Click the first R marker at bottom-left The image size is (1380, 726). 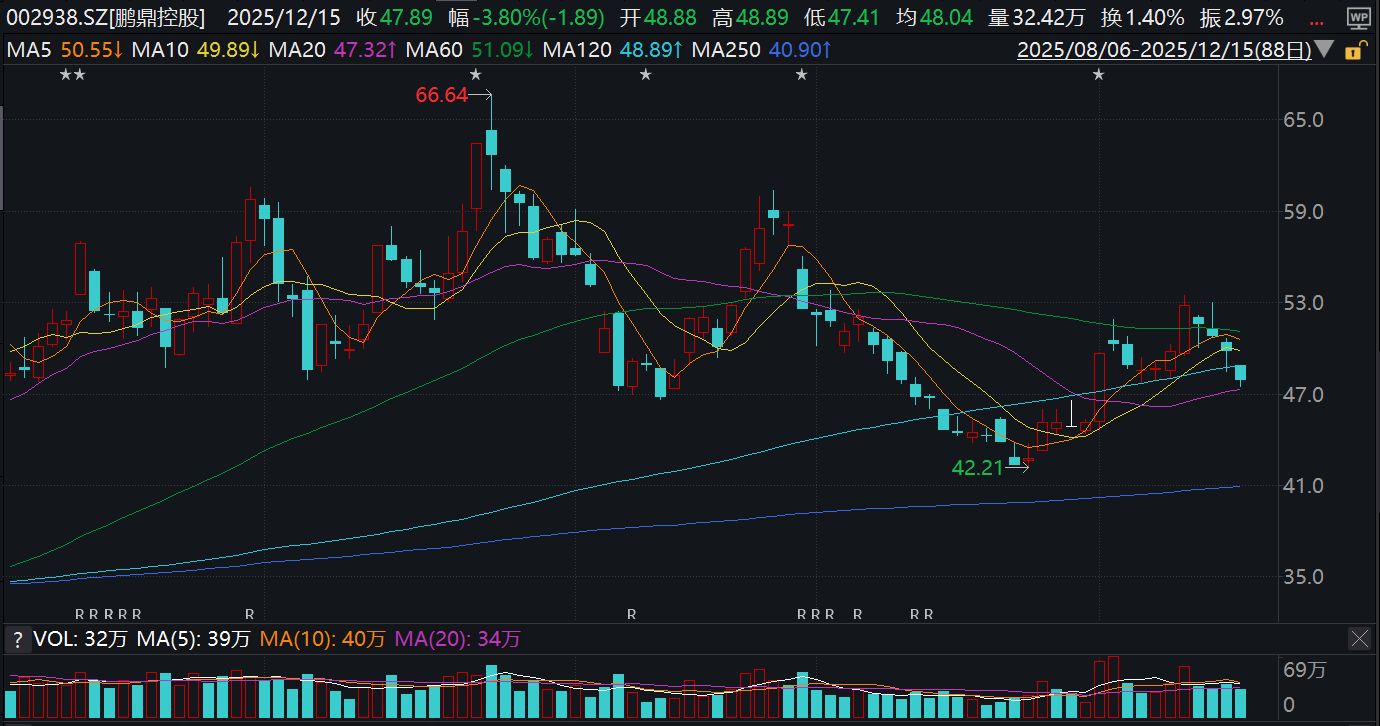point(80,613)
